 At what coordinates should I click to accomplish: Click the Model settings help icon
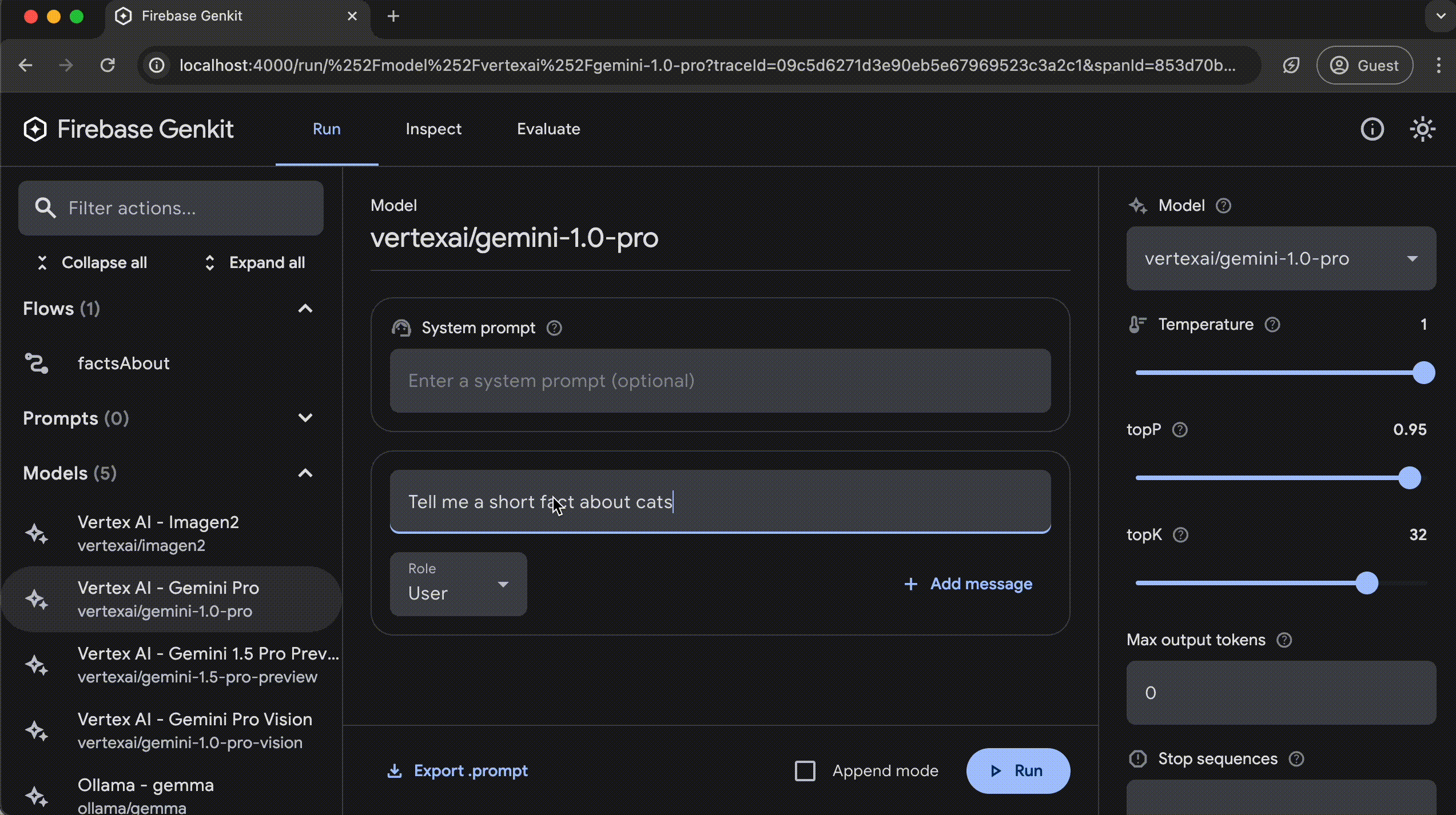coord(1223,206)
